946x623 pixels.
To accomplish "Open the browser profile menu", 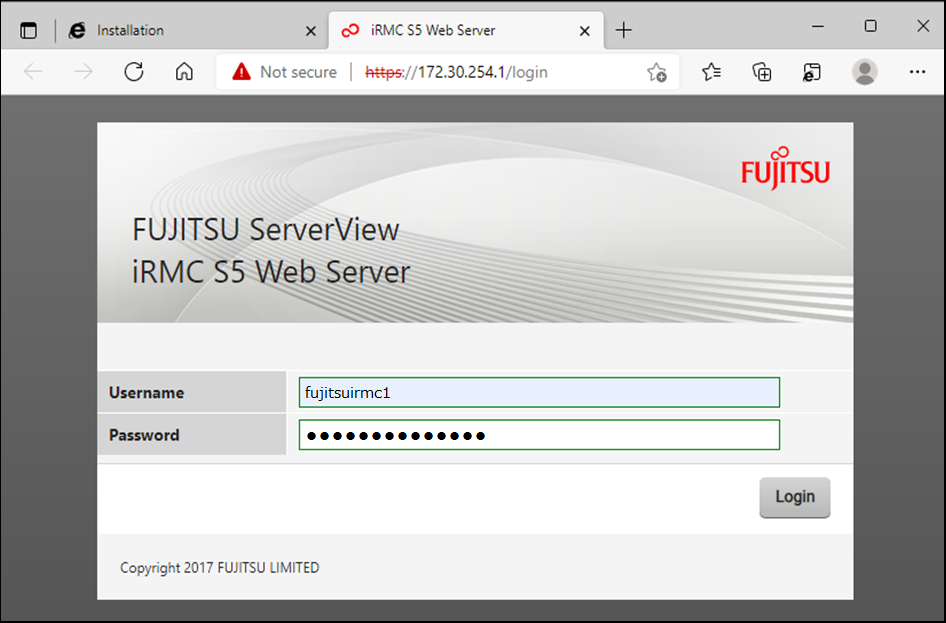I will click(x=865, y=72).
